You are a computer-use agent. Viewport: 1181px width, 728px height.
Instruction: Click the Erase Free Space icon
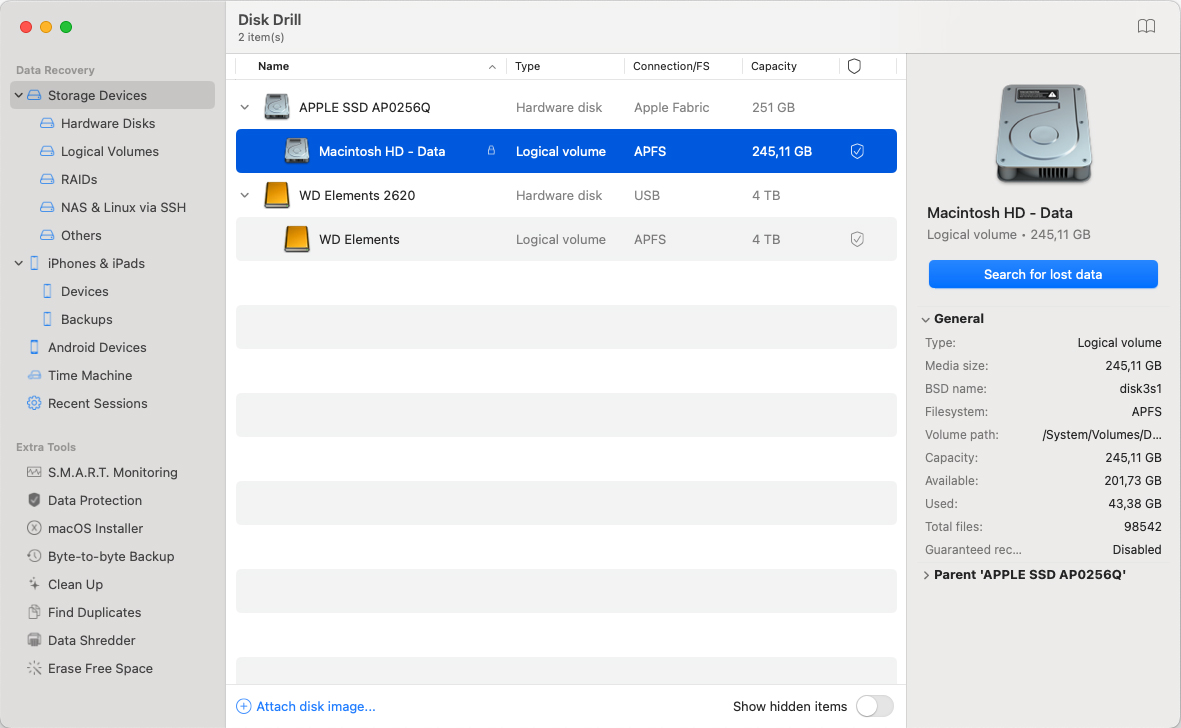coord(34,668)
